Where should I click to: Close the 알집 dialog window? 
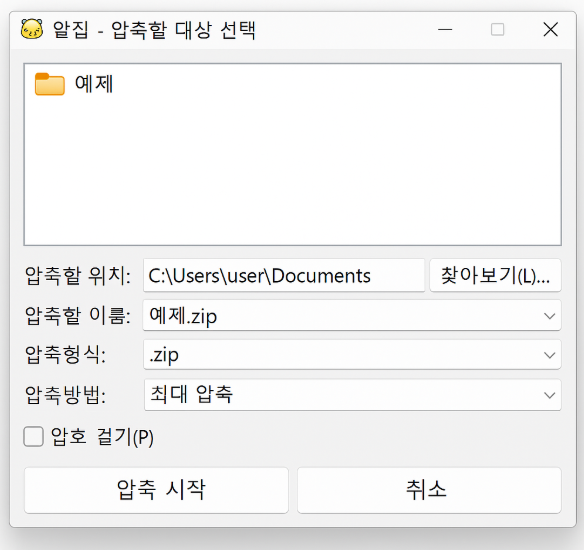pos(550,29)
